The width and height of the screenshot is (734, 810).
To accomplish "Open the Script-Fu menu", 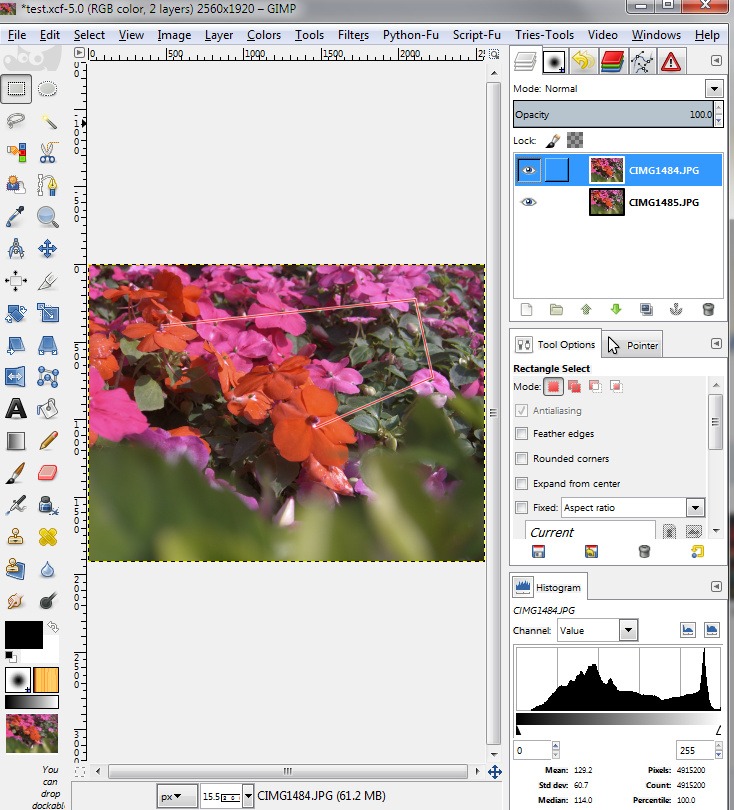I will [477, 35].
